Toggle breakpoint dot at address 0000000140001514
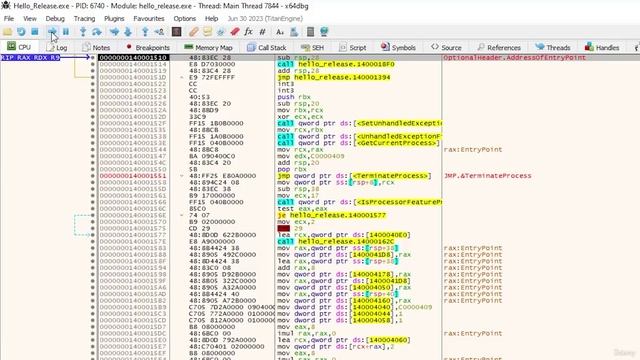This screenshot has width=640, height=360. pyautogui.click(x=93, y=64)
